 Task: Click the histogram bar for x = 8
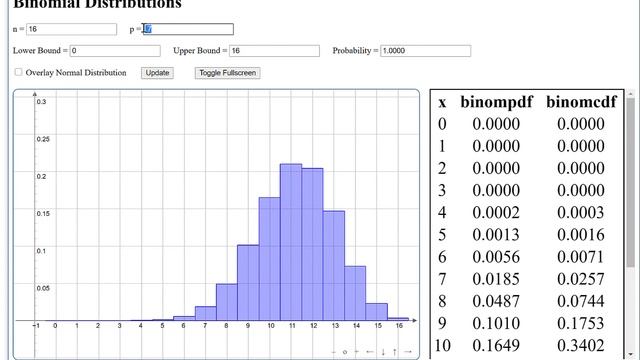click(227, 302)
